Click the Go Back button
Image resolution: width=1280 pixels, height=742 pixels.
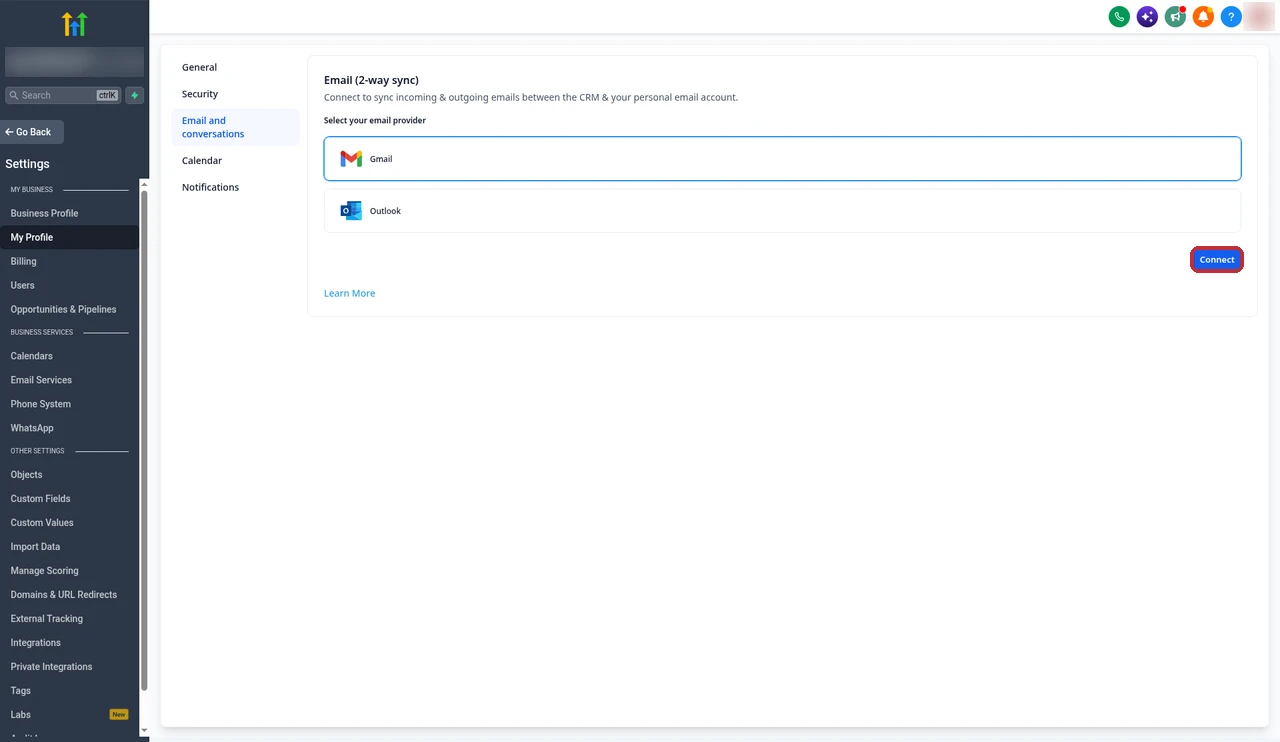(32, 132)
